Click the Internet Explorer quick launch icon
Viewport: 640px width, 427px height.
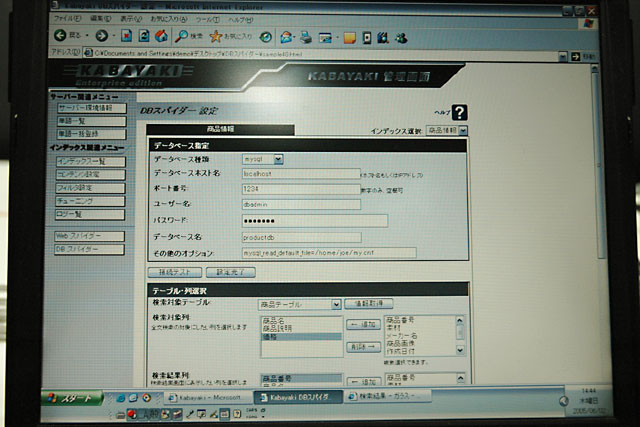click(121, 398)
